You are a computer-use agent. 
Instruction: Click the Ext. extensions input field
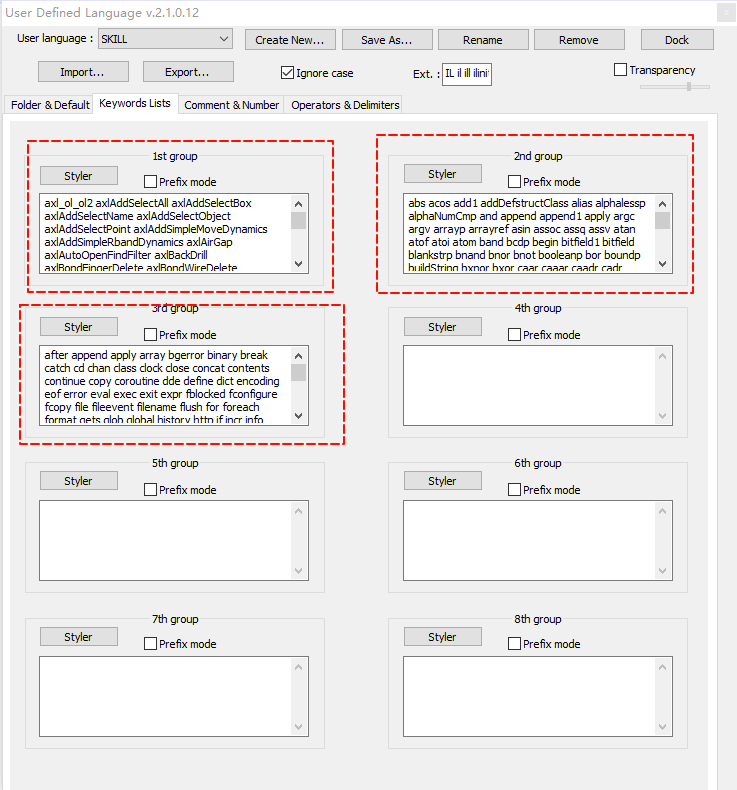click(466, 74)
